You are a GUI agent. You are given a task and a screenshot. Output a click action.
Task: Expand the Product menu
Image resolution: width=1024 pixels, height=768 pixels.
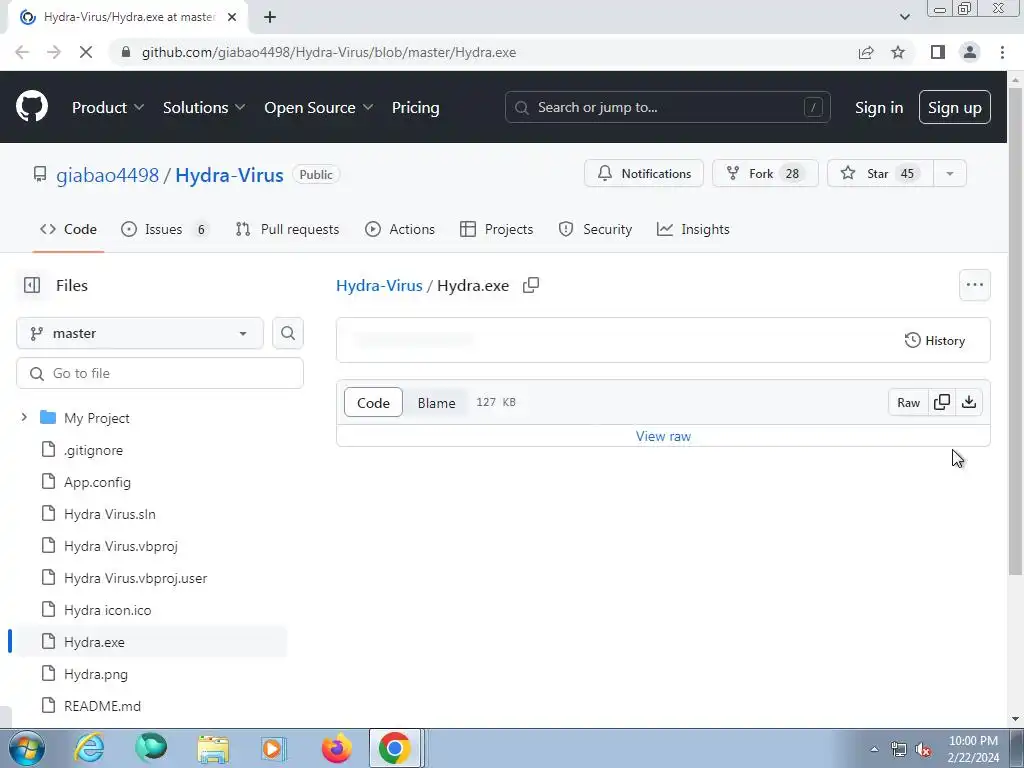point(108,107)
